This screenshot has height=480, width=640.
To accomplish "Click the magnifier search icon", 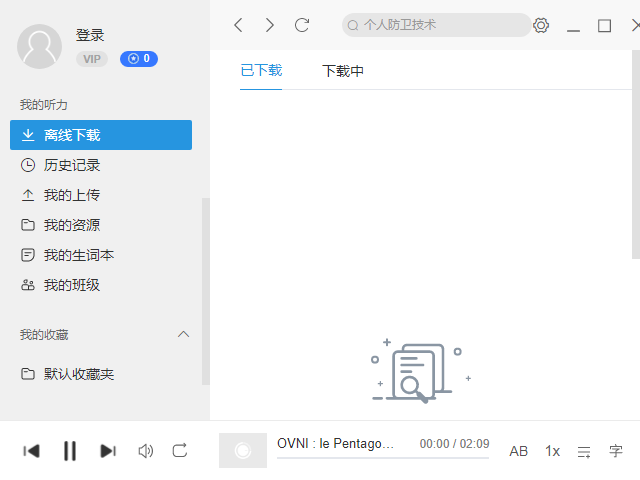I will [353, 25].
